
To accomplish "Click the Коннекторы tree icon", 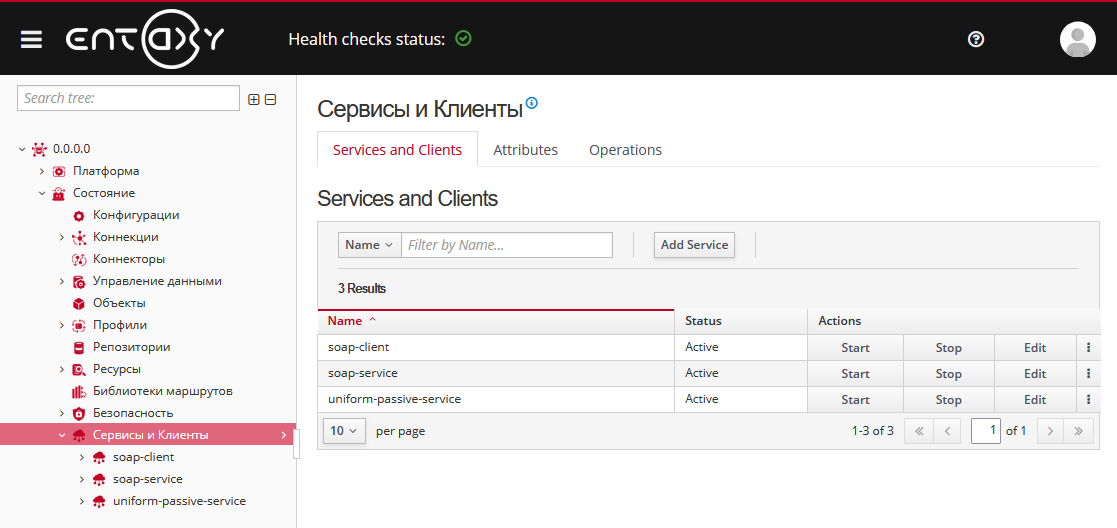I will pyautogui.click(x=79, y=259).
